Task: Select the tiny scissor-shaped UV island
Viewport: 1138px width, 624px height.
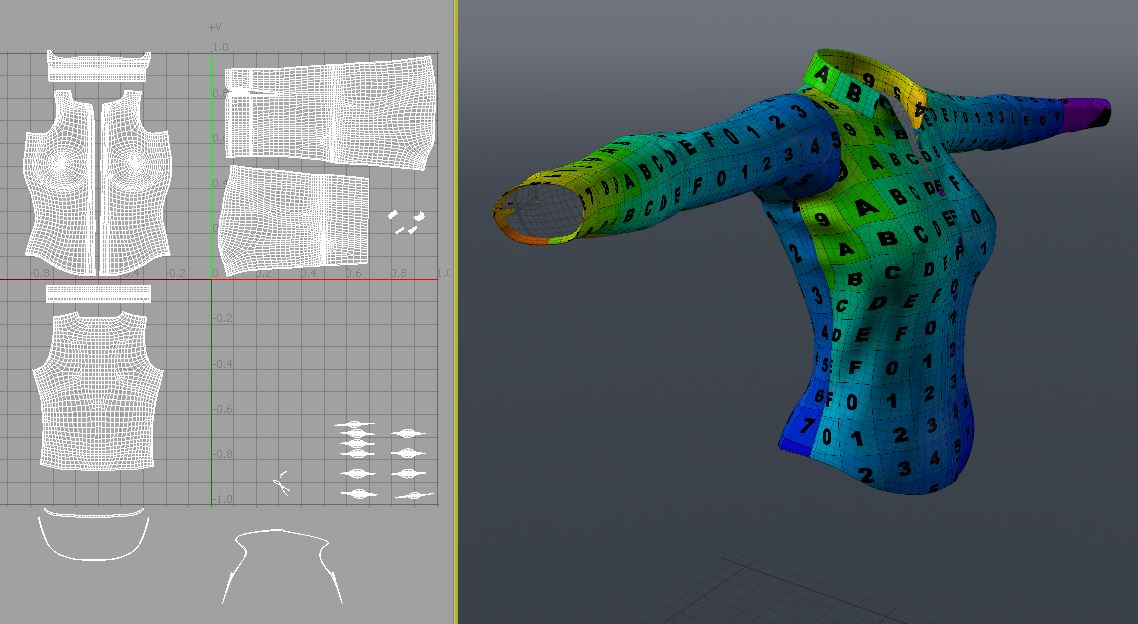Action: click(282, 484)
